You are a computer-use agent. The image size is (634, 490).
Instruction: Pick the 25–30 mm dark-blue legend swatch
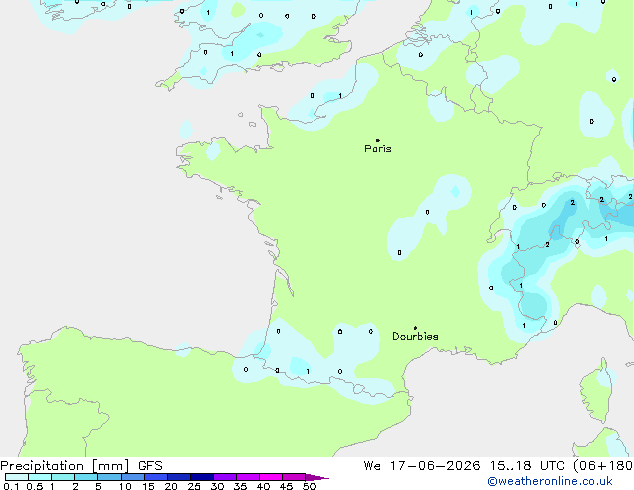click(x=201, y=477)
